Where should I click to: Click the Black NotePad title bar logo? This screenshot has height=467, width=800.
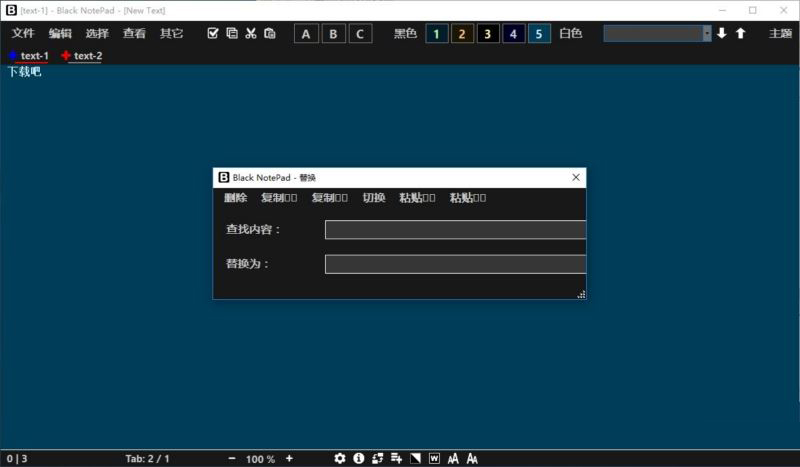tap(11, 10)
